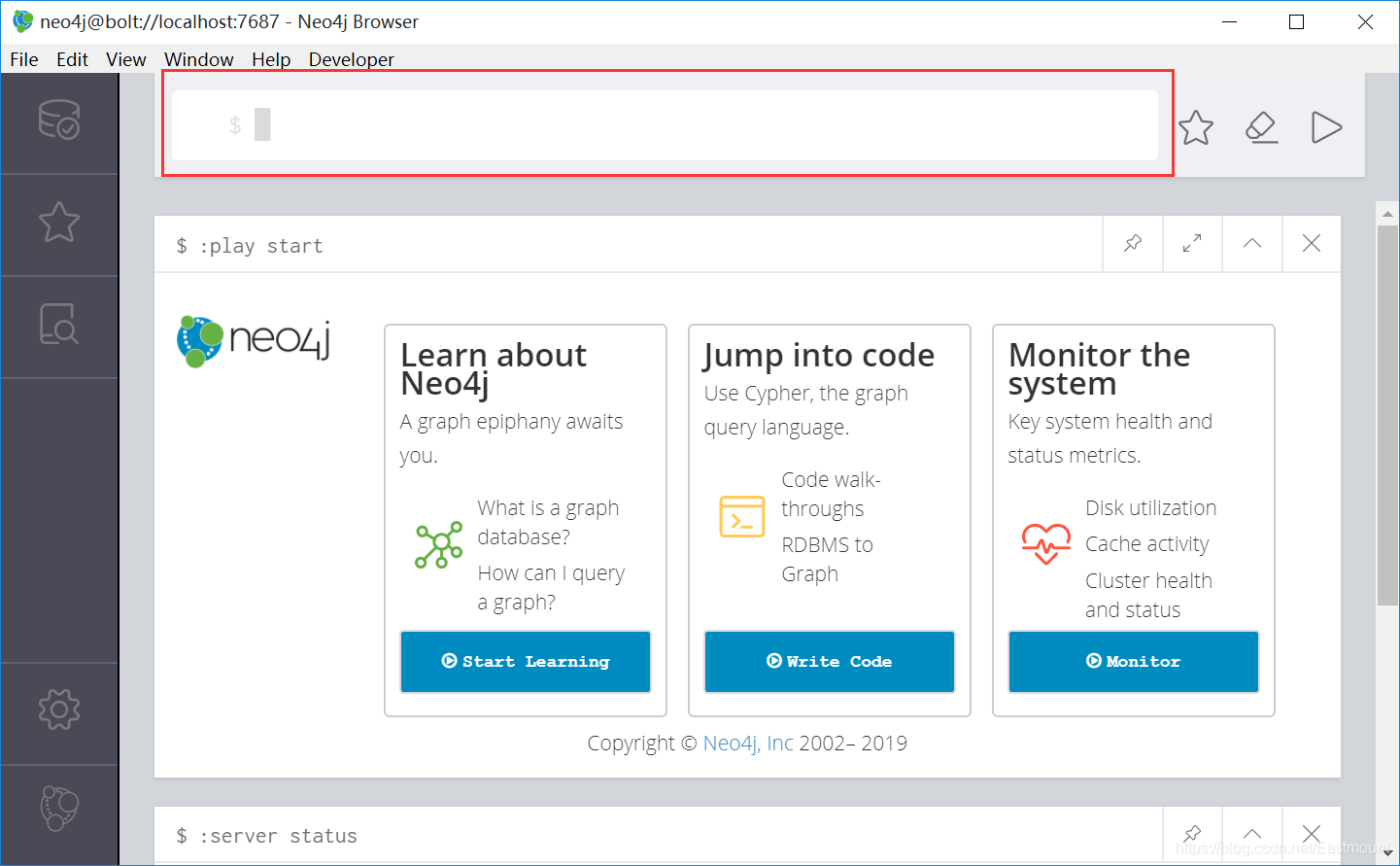Click the Cypher command editor field

coord(665,125)
